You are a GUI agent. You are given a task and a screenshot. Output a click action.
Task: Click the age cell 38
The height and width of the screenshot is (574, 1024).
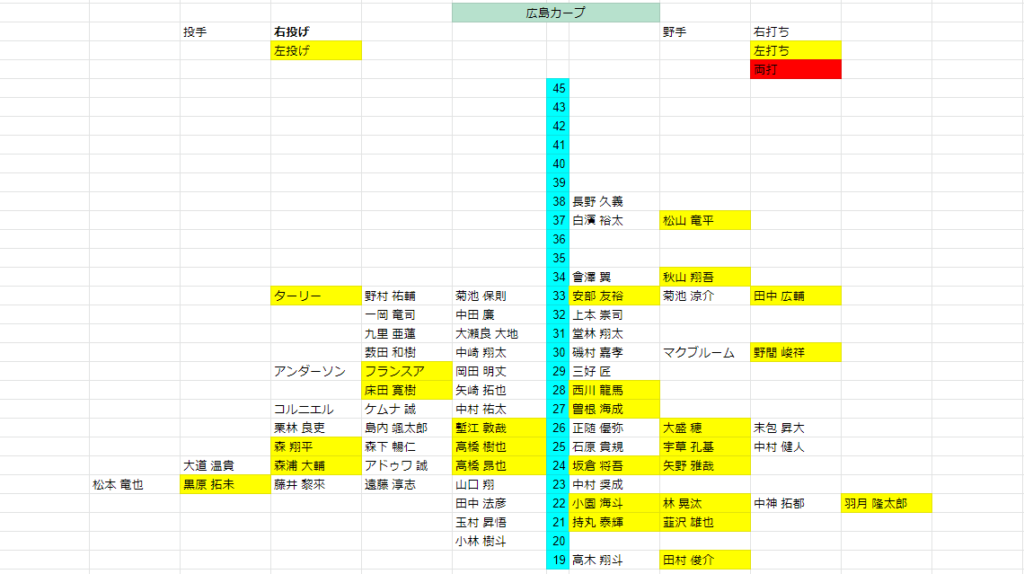(x=558, y=201)
